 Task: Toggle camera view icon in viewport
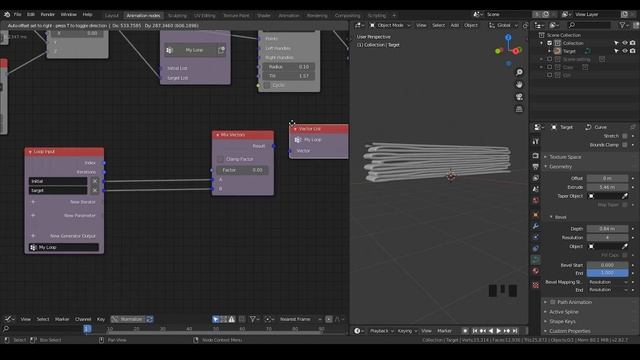click(x=519, y=97)
